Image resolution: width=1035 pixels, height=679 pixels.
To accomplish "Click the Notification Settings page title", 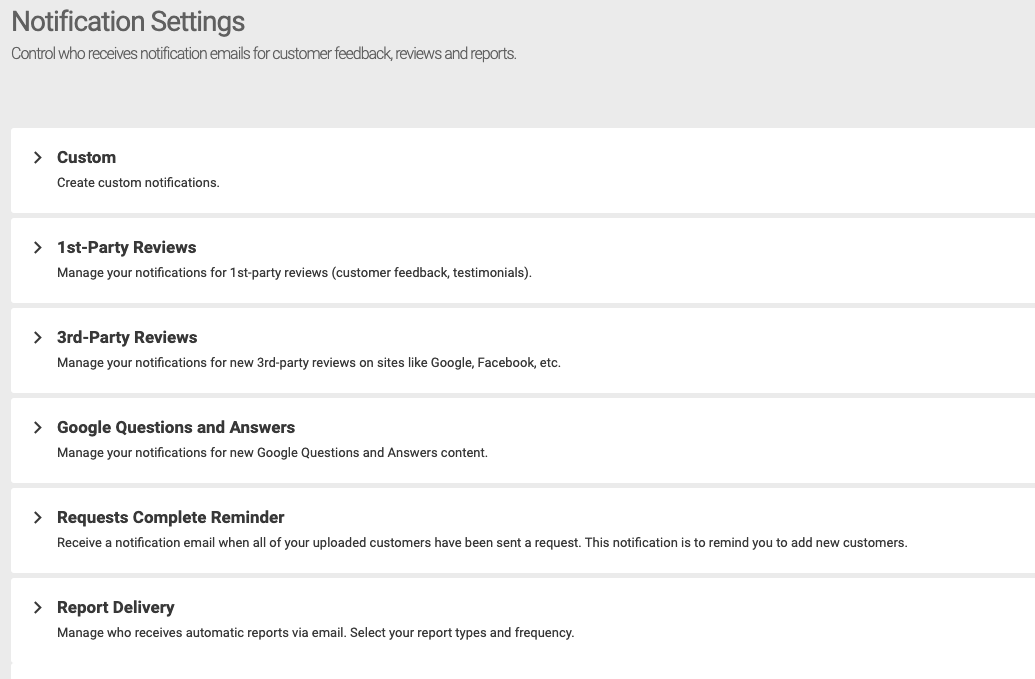I will 127,21.
